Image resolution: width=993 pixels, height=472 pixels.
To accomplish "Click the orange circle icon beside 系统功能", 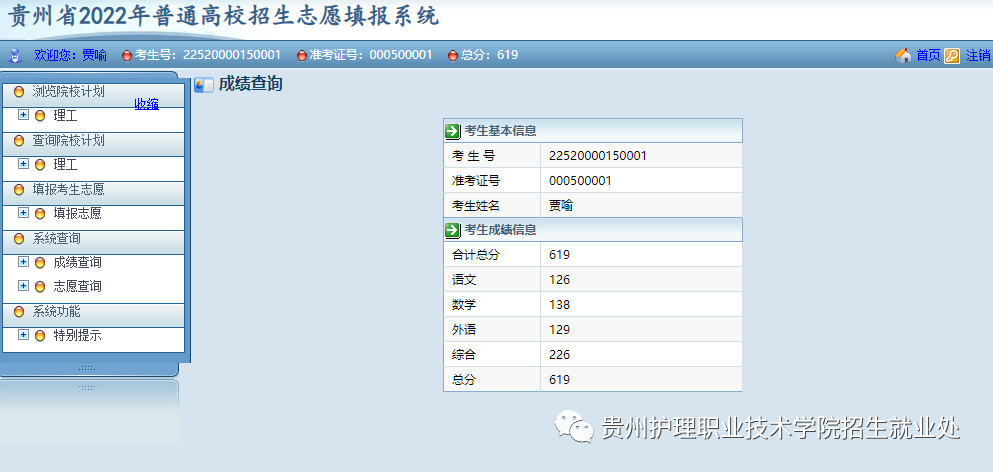I will (19, 312).
